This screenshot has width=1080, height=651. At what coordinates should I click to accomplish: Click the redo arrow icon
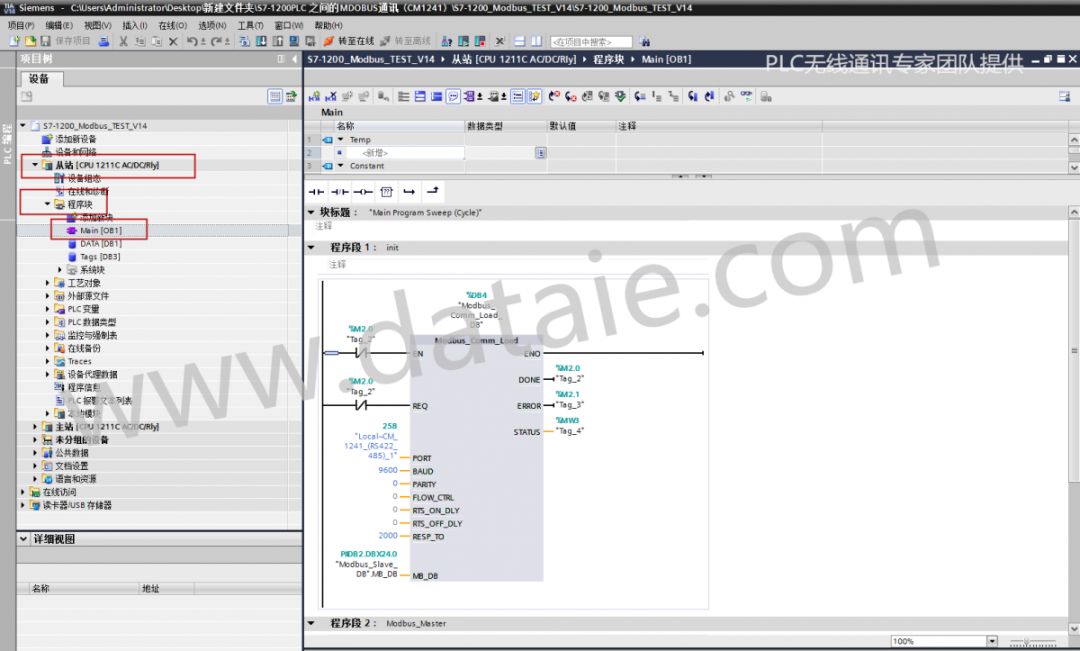click(216, 41)
